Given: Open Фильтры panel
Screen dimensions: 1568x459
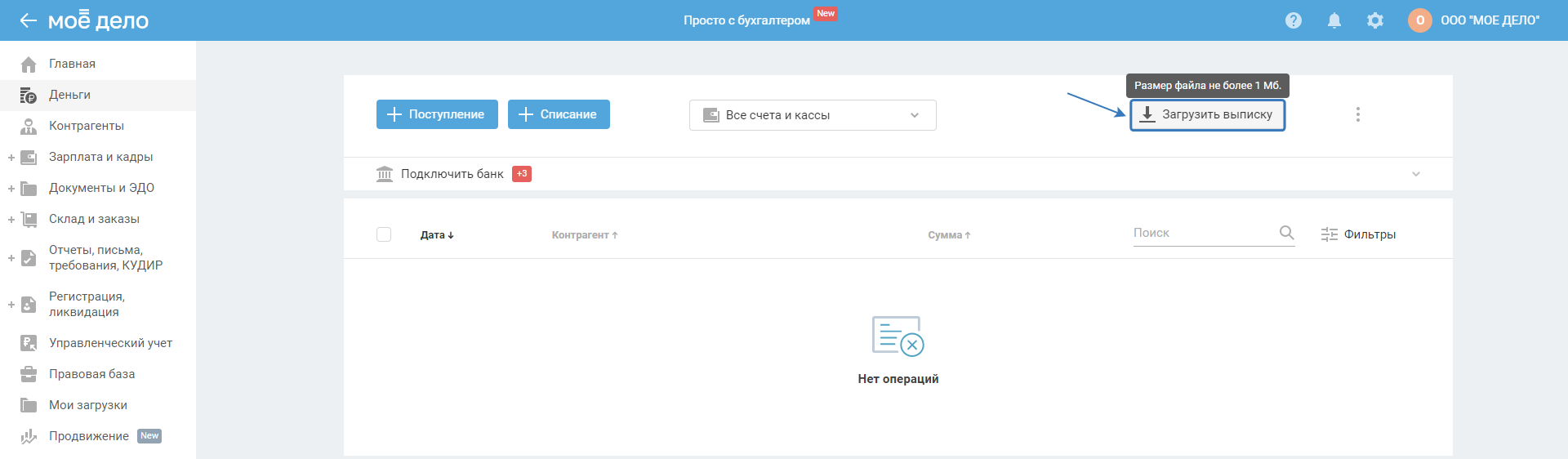Looking at the screenshot, I should 1358,234.
